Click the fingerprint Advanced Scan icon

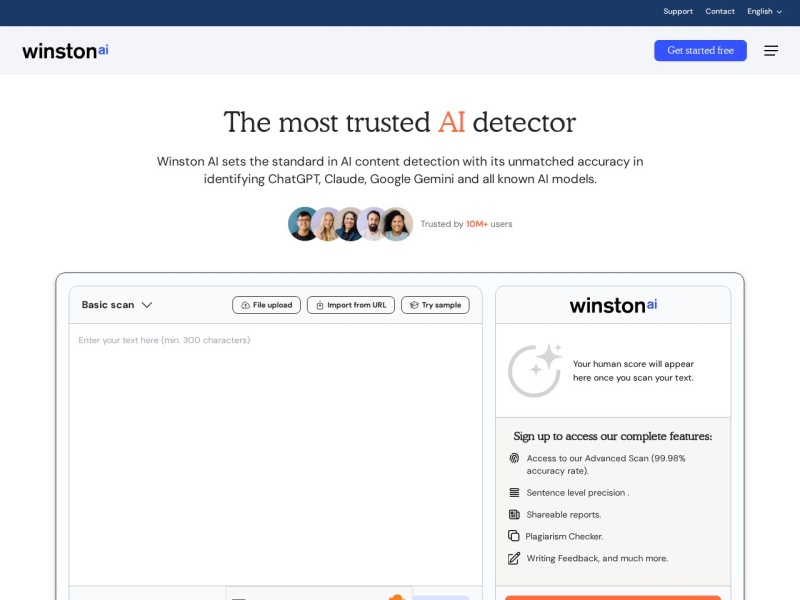[x=514, y=458]
